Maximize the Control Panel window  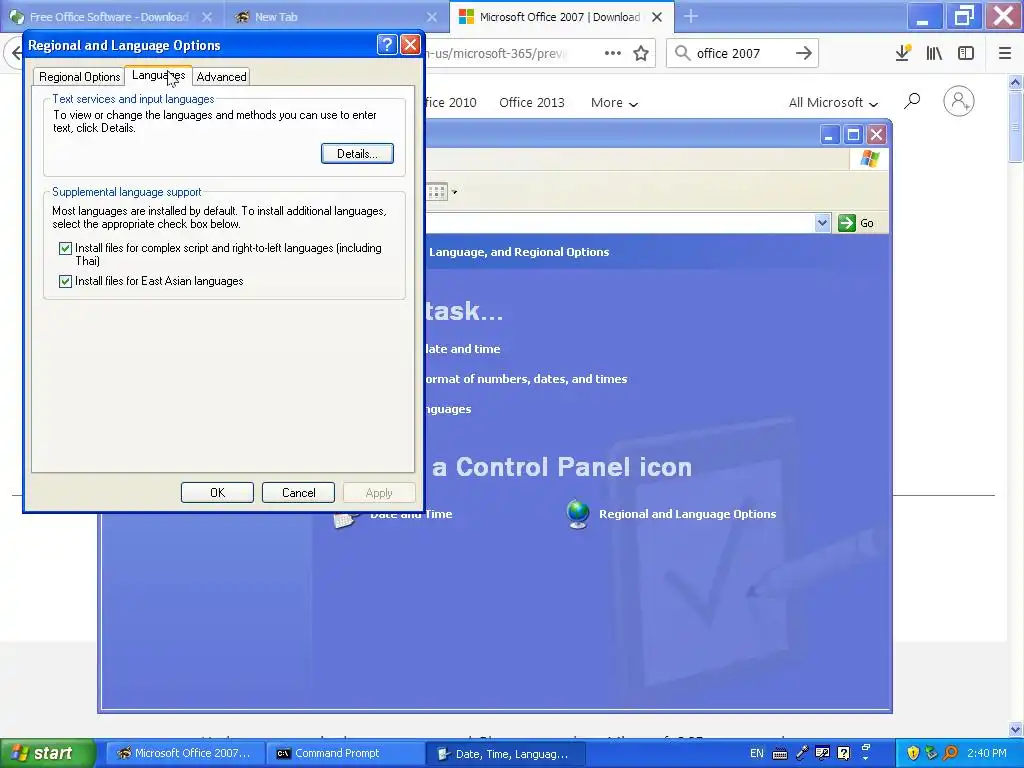853,135
